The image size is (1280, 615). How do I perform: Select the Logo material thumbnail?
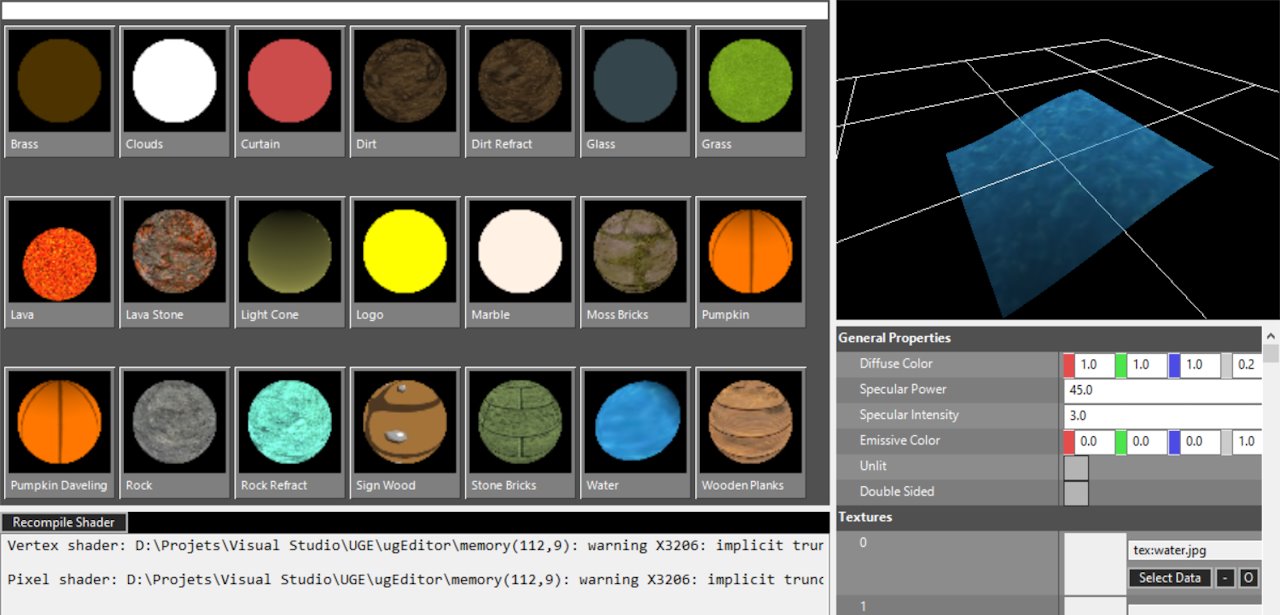tap(405, 262)
